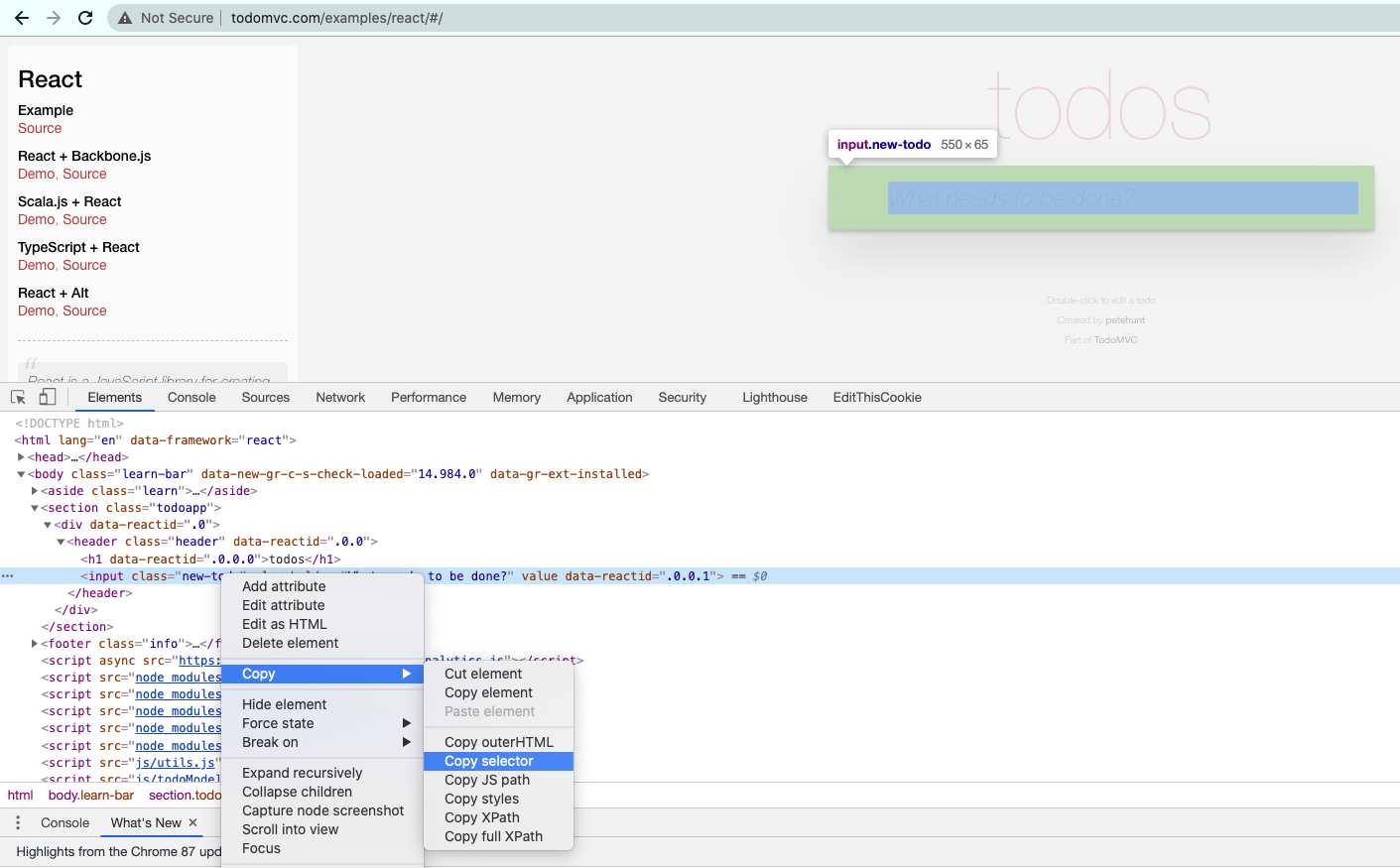
Task: Open the React + Backbone.js Demo link
Action: tap(36, 174)
